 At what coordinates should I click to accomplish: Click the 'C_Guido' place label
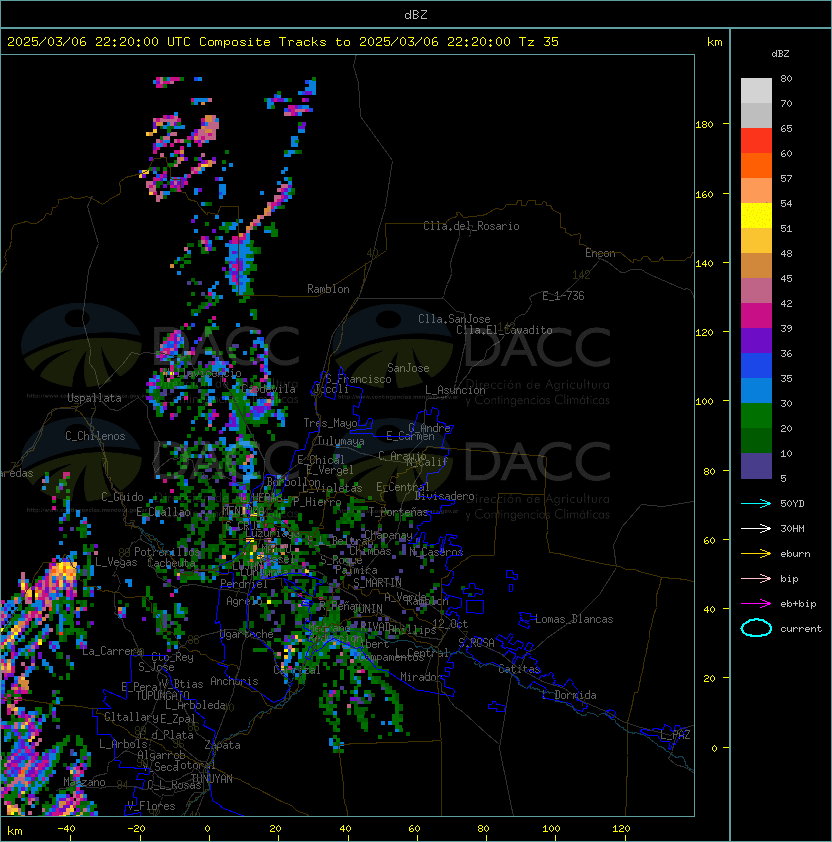122,497
